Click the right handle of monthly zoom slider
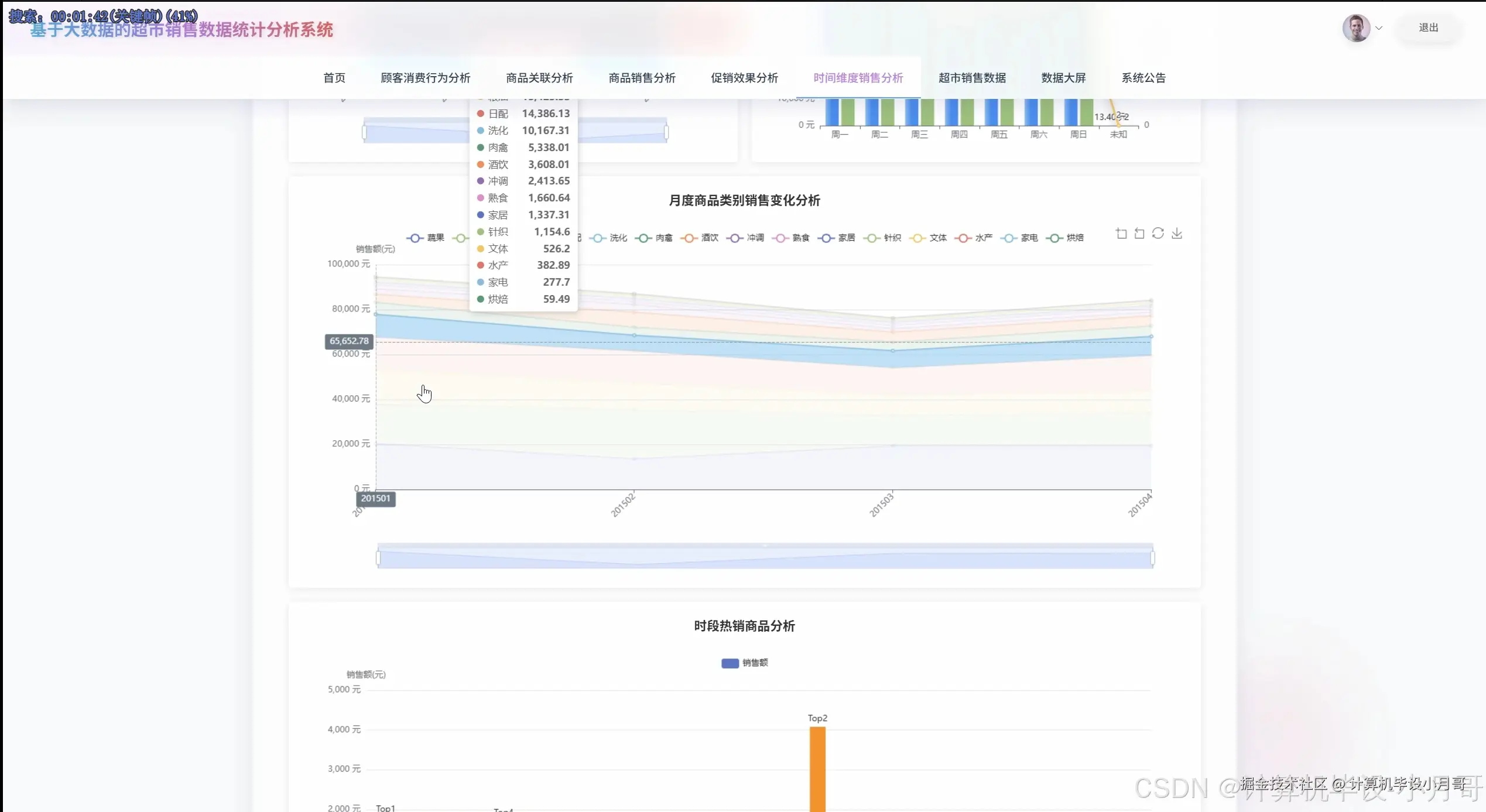This screenshot has width=1486, height=812. pos(1152,558)
